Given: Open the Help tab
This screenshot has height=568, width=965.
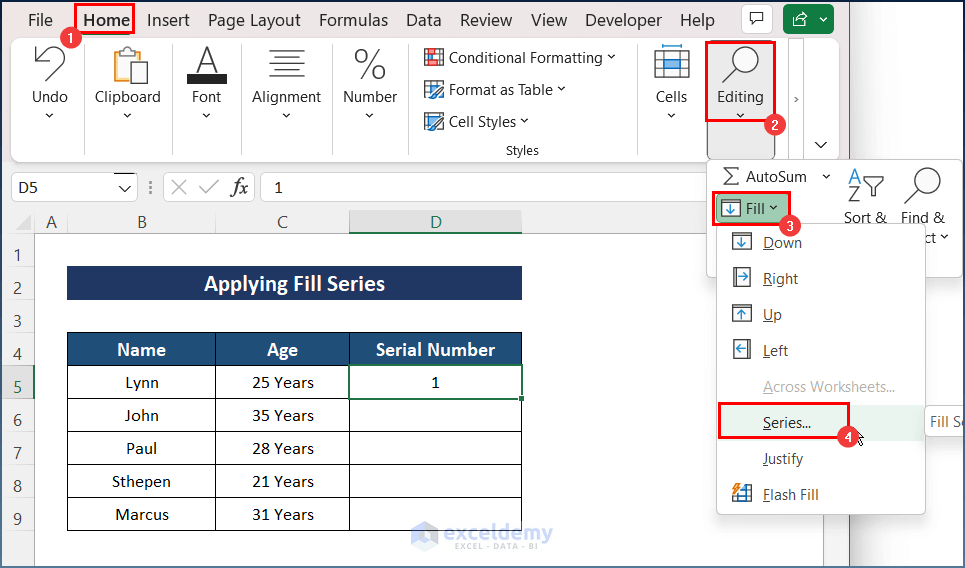Looking at the screenshot, I should tap(697, 20).
